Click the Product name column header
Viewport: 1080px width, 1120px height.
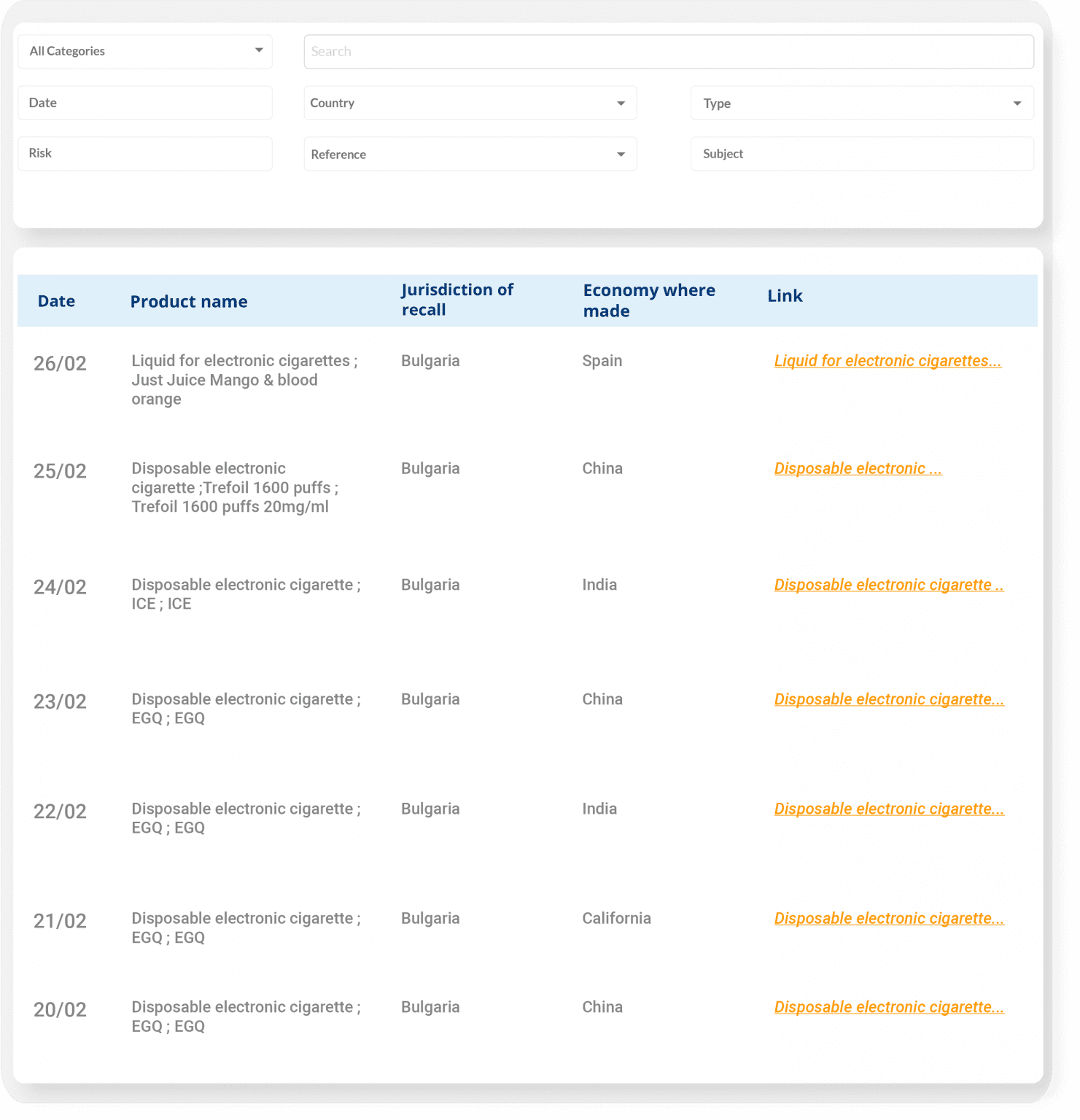(189, 302)
